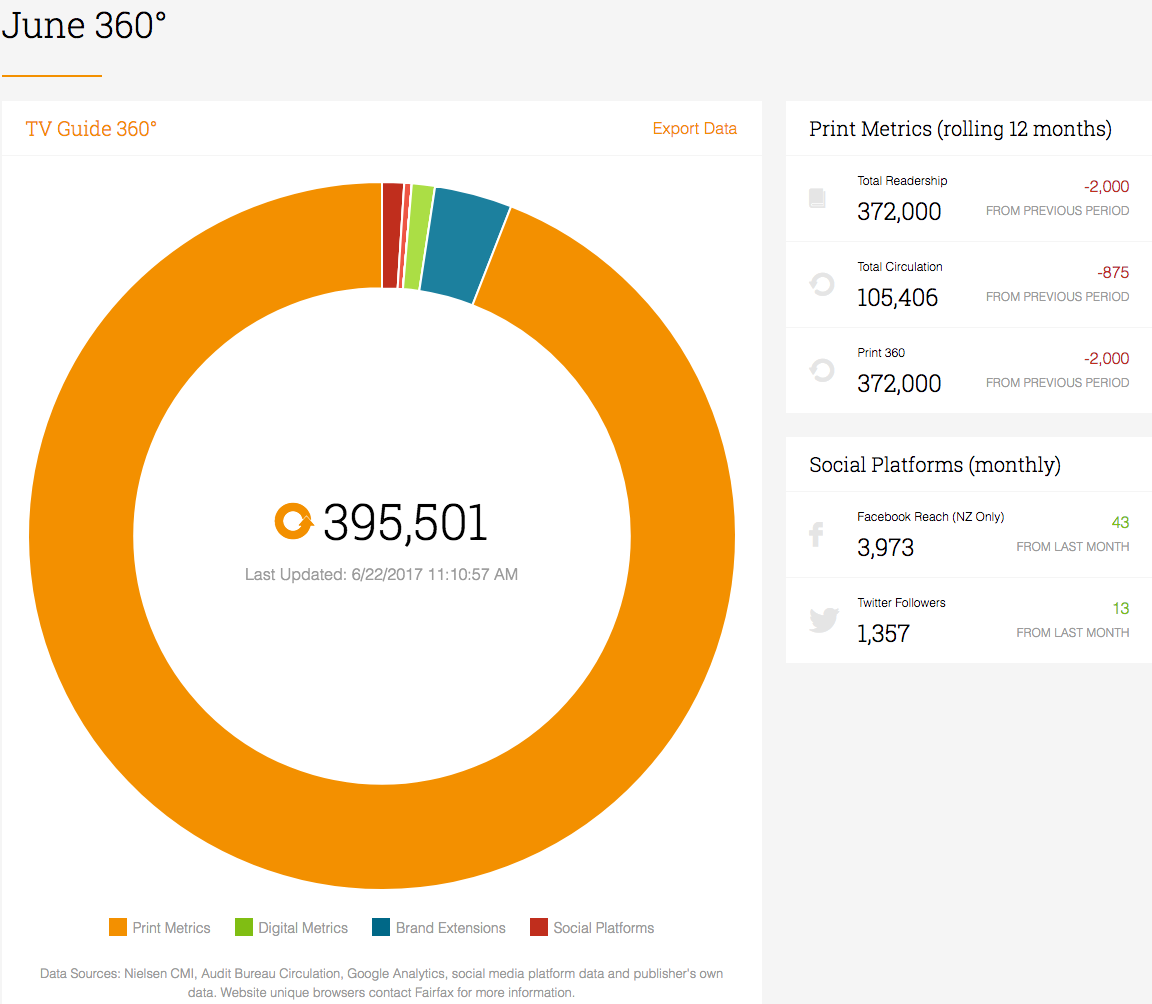Click the Print Metrics legend label
Screen dimensions: 1152x1004
[x=171, y=928]
